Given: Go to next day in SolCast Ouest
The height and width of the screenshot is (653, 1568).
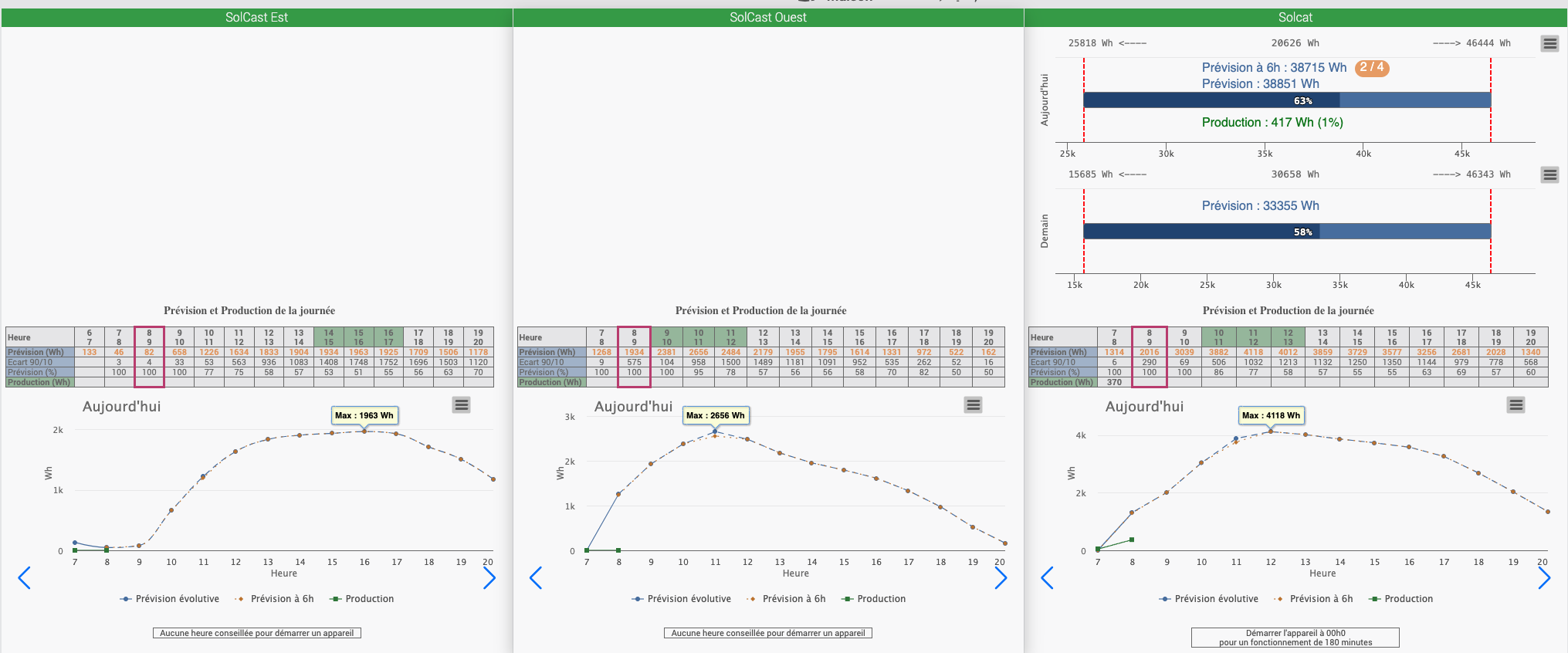Looking at the screenshot, I should [1001, 577].
